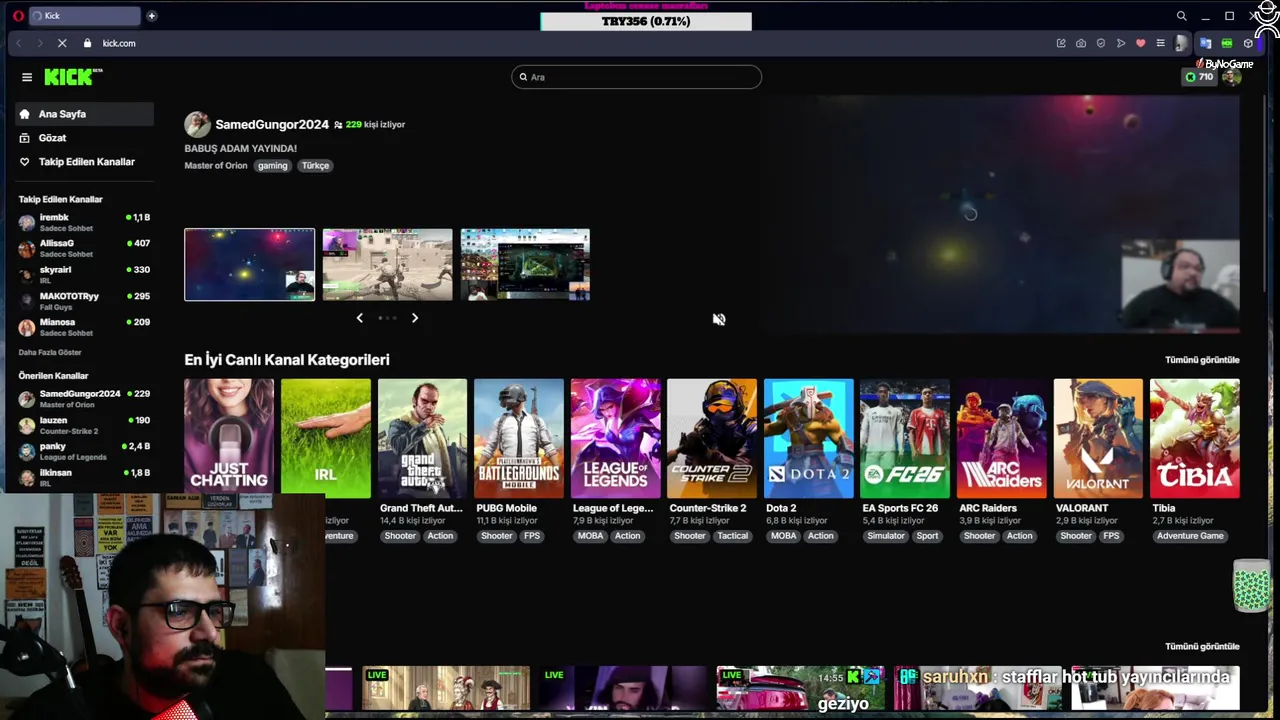Open panky recommended channel

coord(84,451)
